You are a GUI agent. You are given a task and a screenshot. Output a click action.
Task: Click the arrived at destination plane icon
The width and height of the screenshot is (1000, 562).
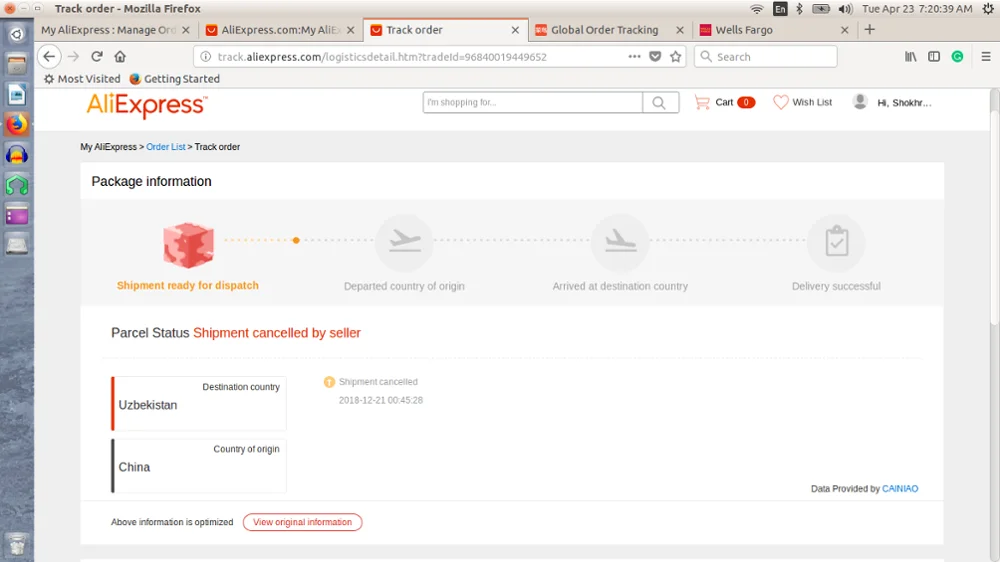tap(620, 242)
